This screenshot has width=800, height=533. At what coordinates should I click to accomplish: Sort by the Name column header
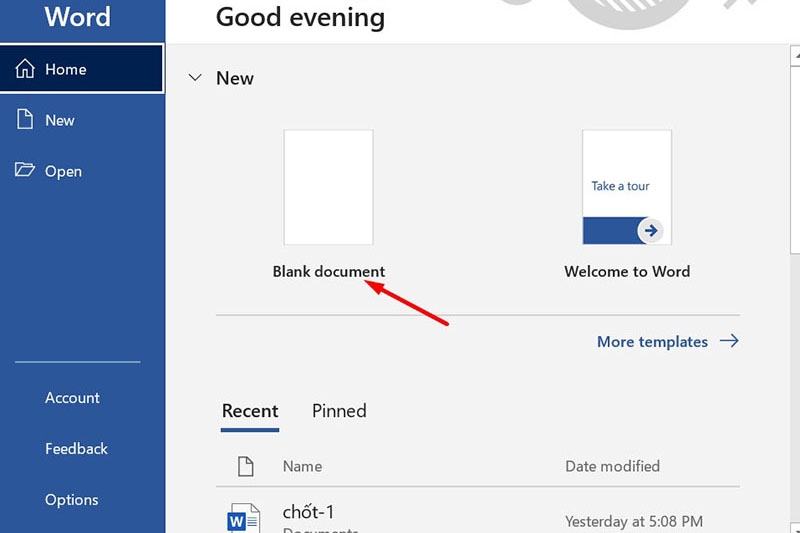point(303,466)
